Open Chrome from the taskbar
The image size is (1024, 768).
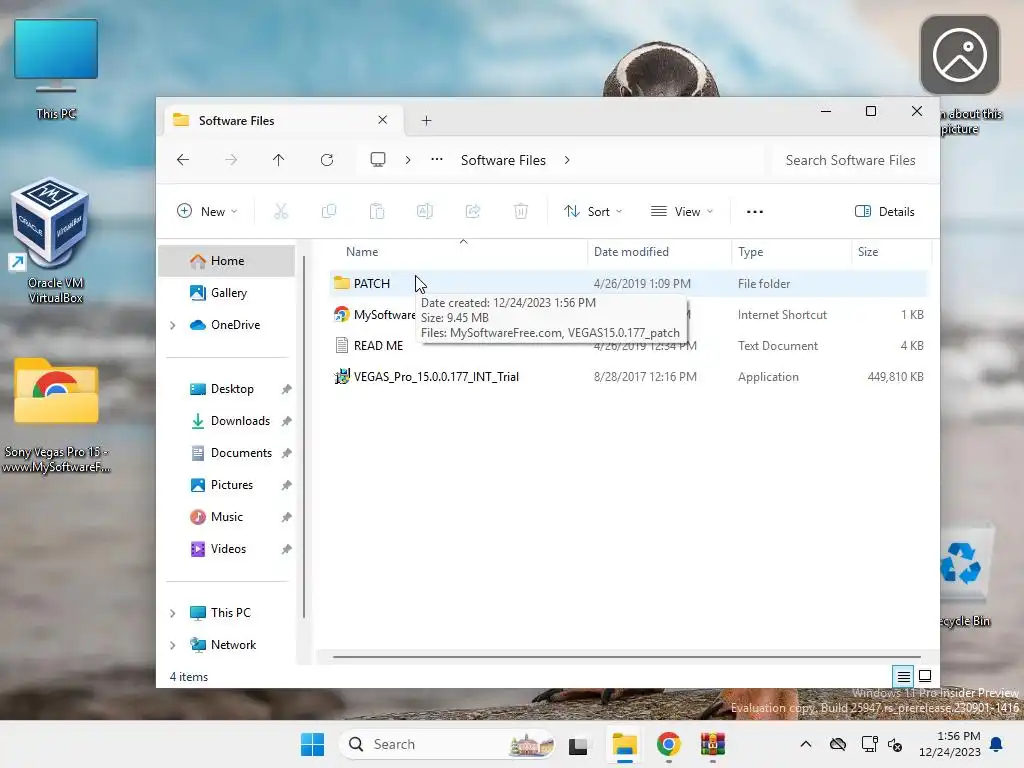[668, 744]
